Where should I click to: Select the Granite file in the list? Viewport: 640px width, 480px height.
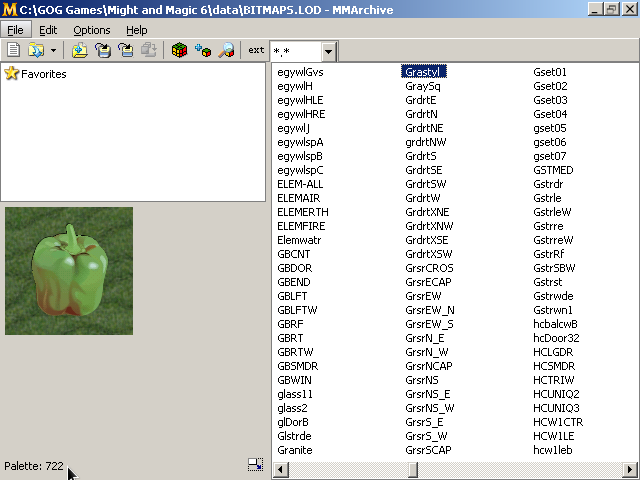[x=295, y=450]
